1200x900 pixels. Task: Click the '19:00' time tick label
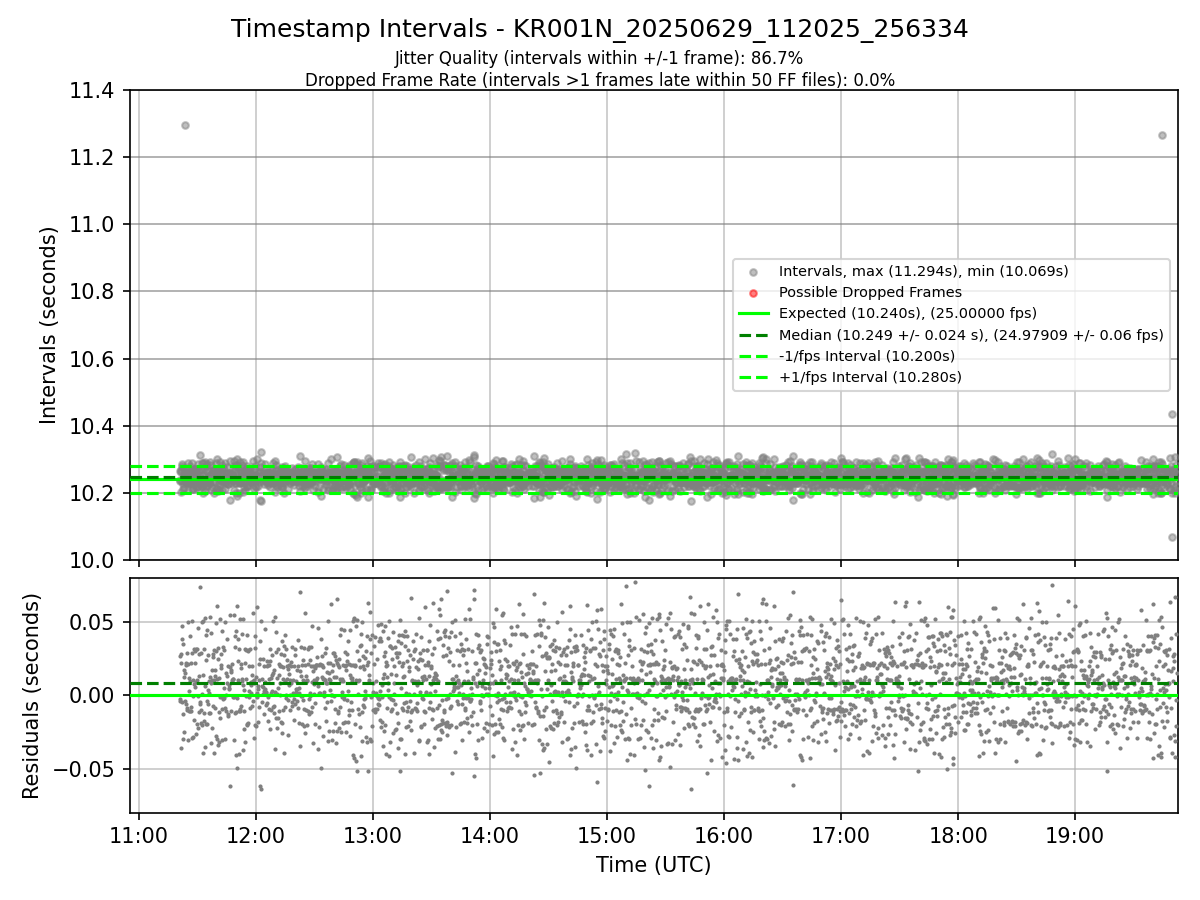coord(1075,835)
